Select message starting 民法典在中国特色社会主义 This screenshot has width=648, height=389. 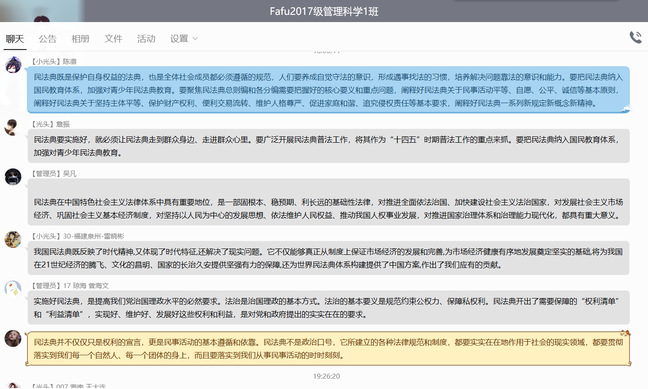pos(329,202)
